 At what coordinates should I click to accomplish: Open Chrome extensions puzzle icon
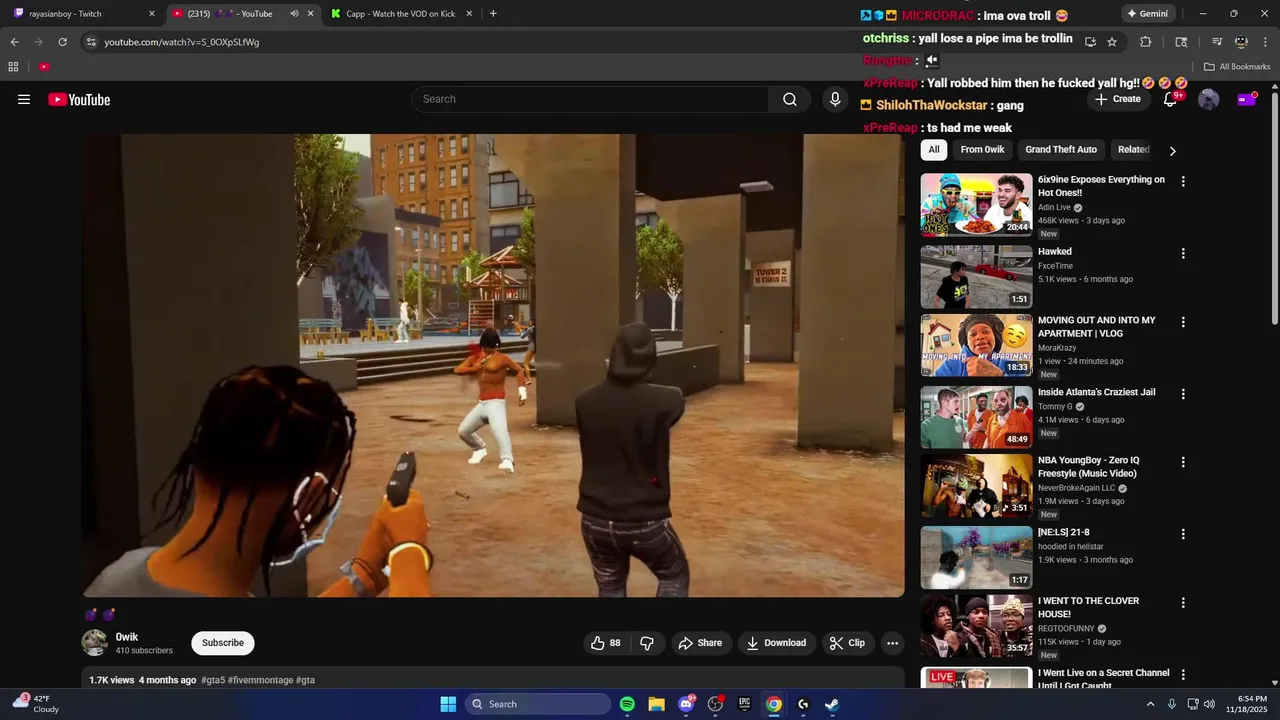click(x=1146, y=42)
